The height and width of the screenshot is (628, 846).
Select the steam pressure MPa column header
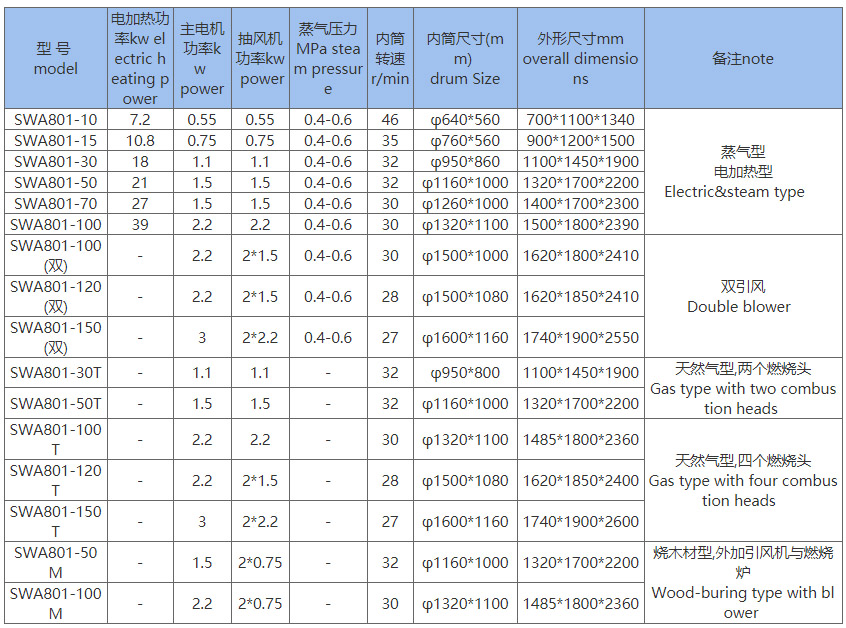[x=329, y=59]
